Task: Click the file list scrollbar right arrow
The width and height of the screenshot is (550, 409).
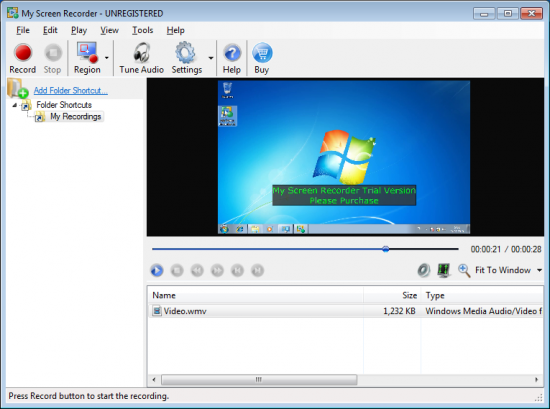Action: click(536, 380)
